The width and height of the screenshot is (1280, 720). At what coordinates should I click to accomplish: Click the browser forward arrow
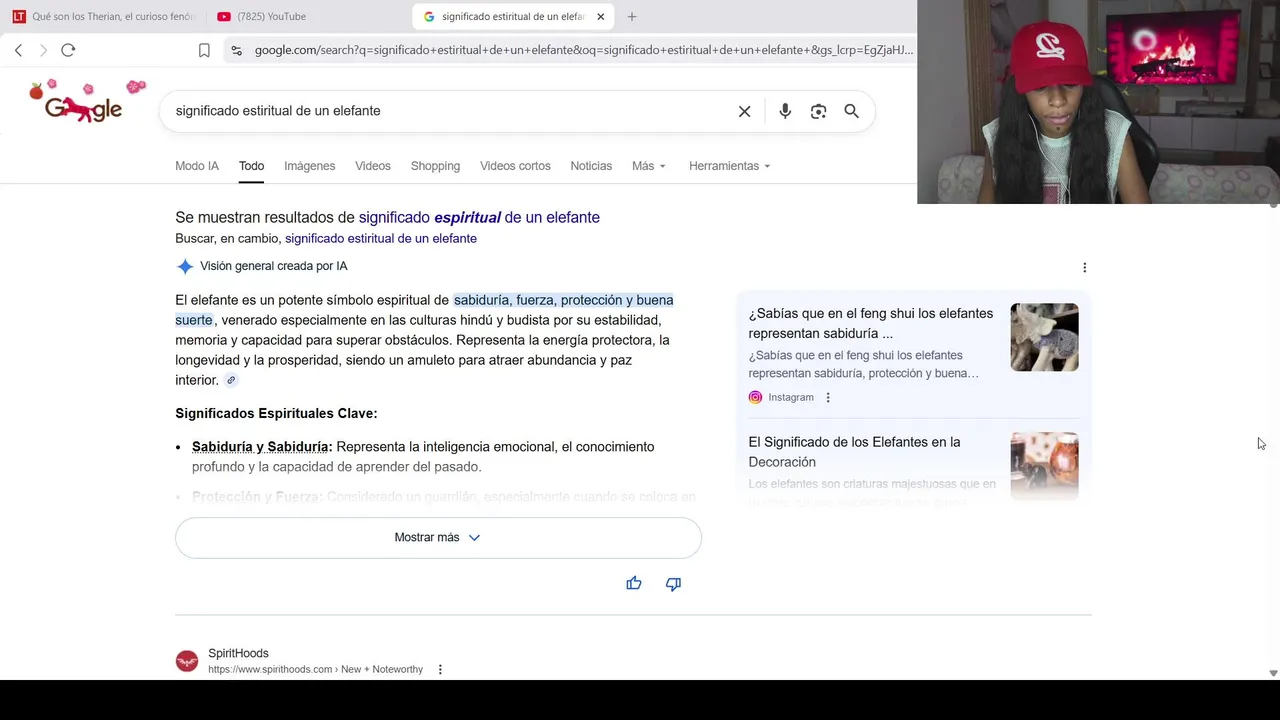pos(43,50)
